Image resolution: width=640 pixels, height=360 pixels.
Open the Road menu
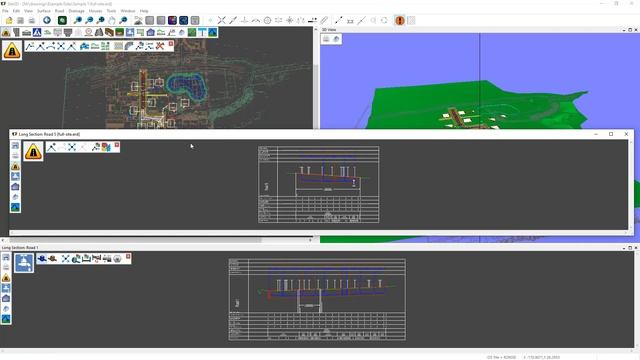point(60,11)
